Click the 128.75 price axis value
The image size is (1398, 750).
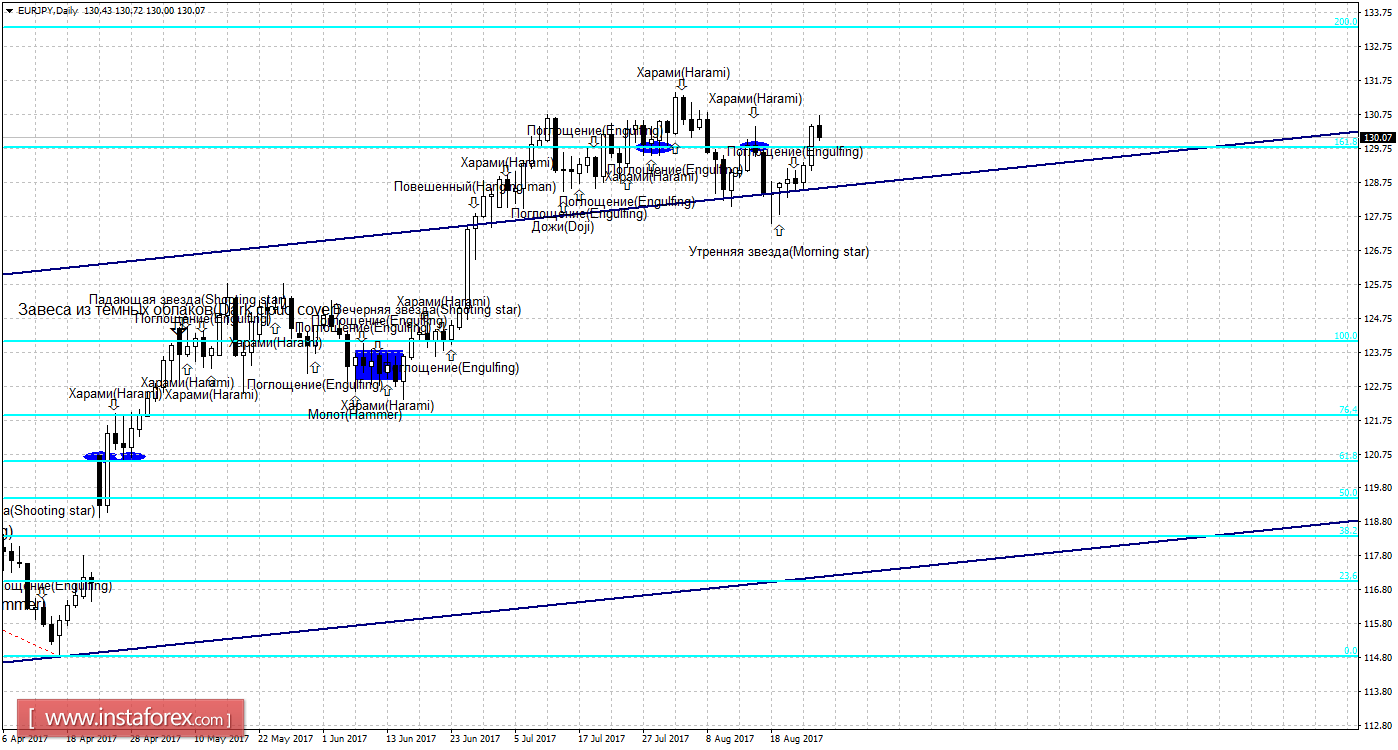click(1378, 183)
